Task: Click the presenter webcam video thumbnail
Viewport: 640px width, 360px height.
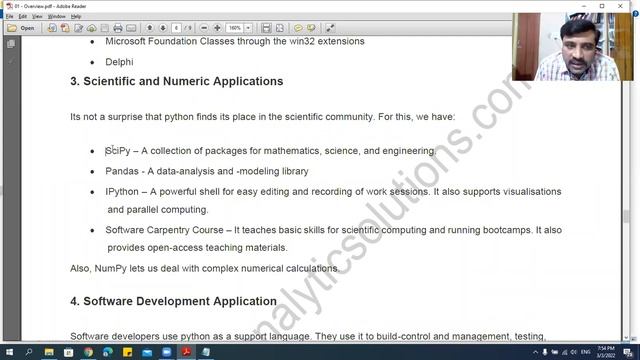Action: [x=573, y=47]
